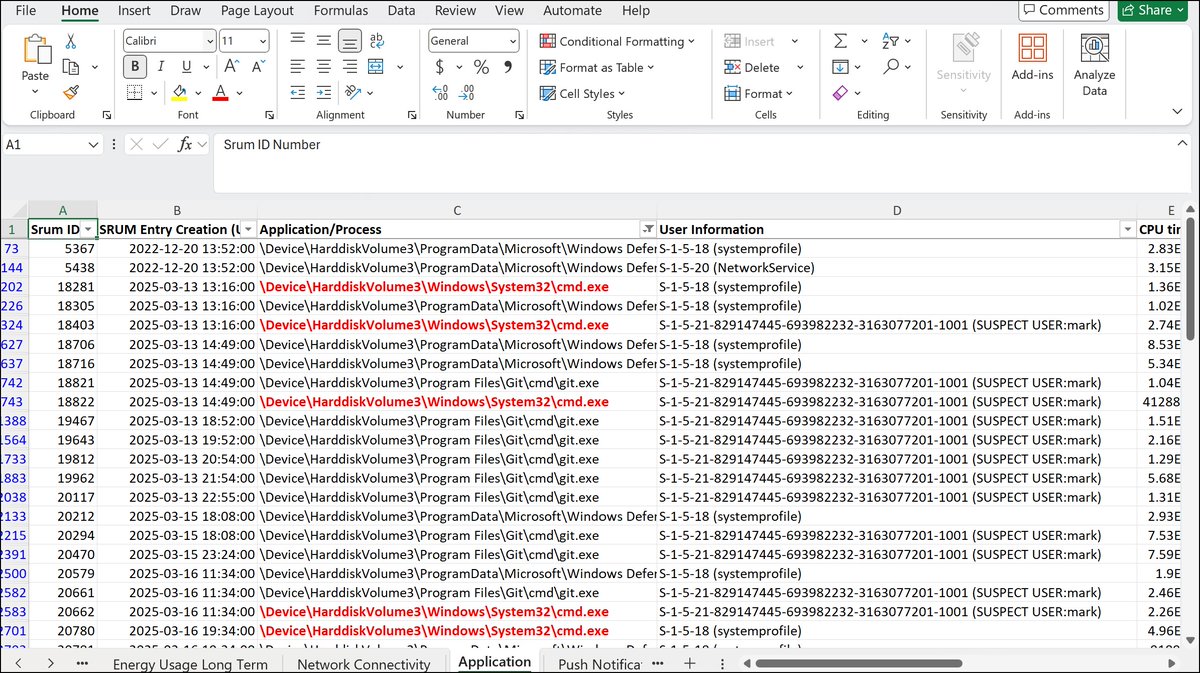Collapse the ribbon with the chevron

(x=1177, y=111)
